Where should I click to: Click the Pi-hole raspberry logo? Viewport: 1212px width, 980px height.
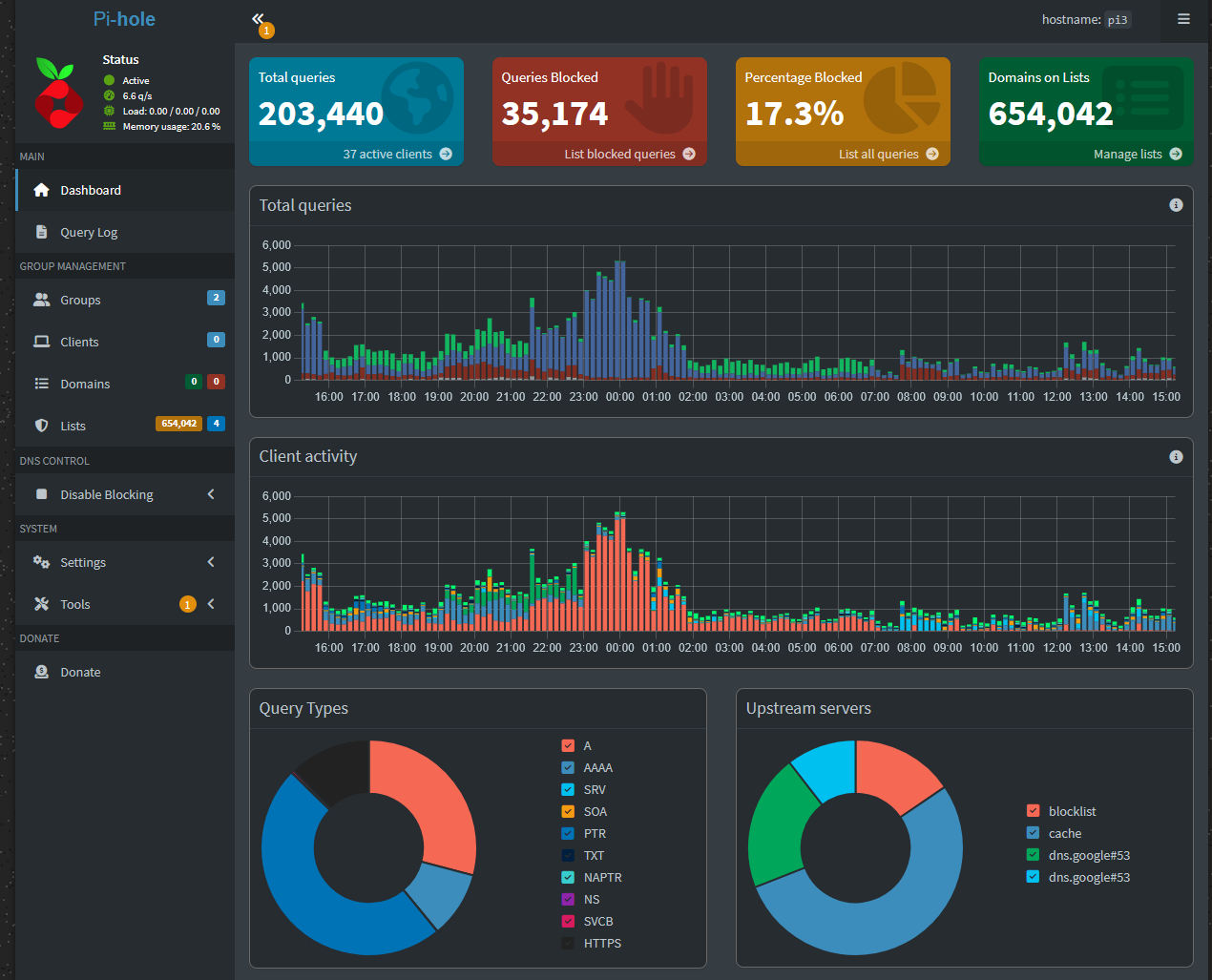[58, 94]
